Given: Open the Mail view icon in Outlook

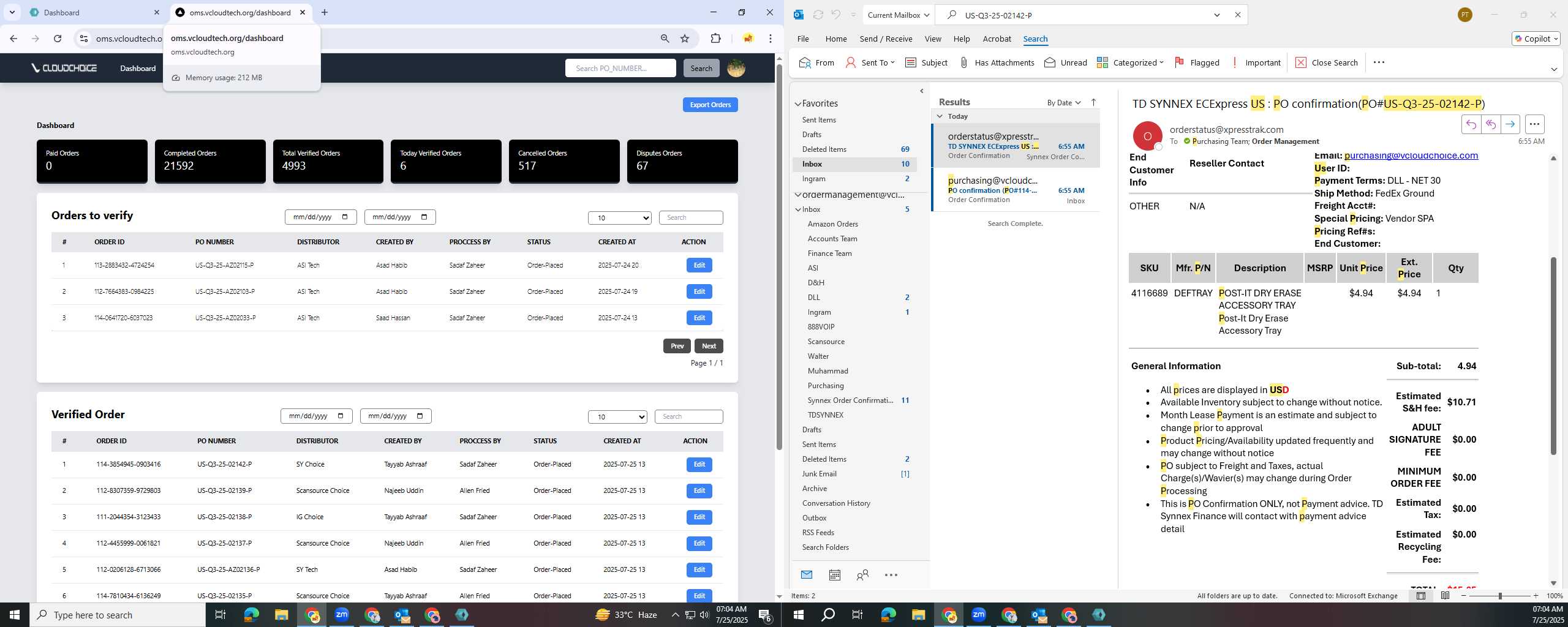Looking at the screenshot, I should pos(807,575).
